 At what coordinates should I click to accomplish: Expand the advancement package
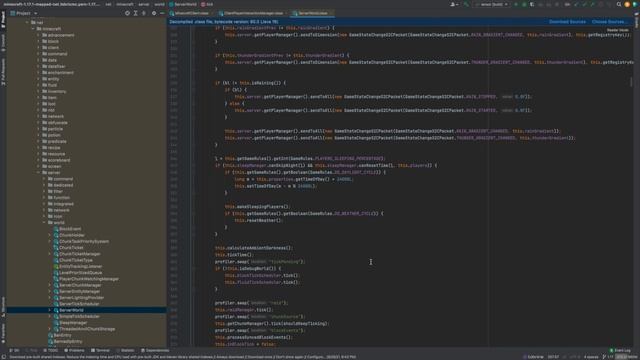pyautogui.click(x=39, y=35)
